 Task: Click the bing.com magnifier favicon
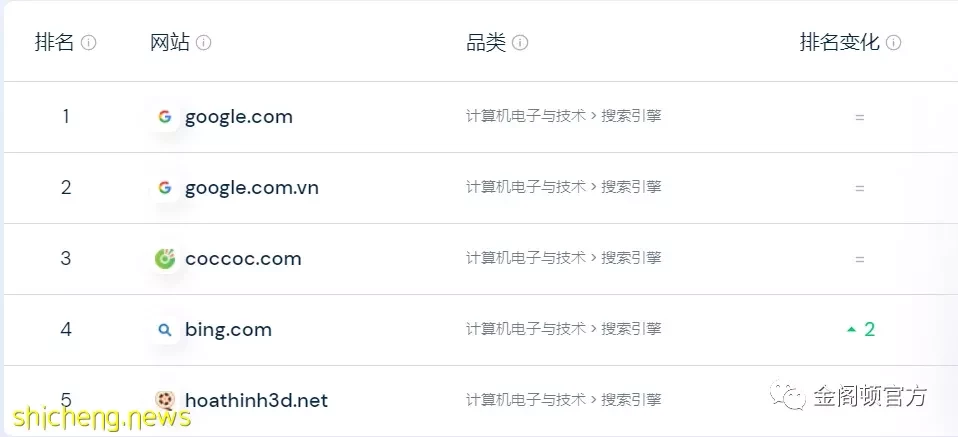[x=165, y=329]
